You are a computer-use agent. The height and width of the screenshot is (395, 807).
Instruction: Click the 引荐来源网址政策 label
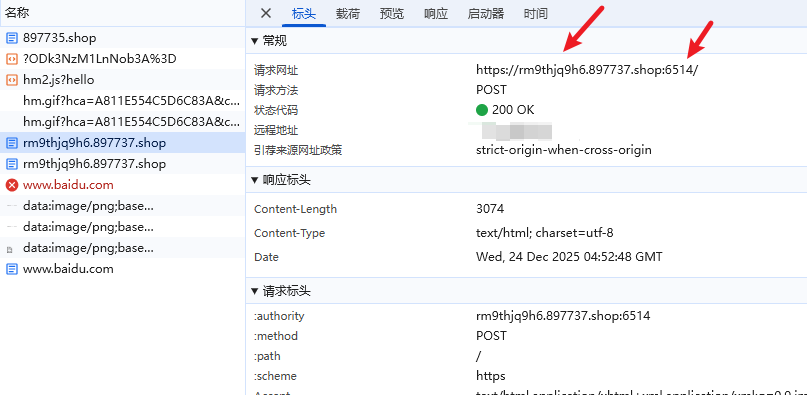[x=298, y=150]
